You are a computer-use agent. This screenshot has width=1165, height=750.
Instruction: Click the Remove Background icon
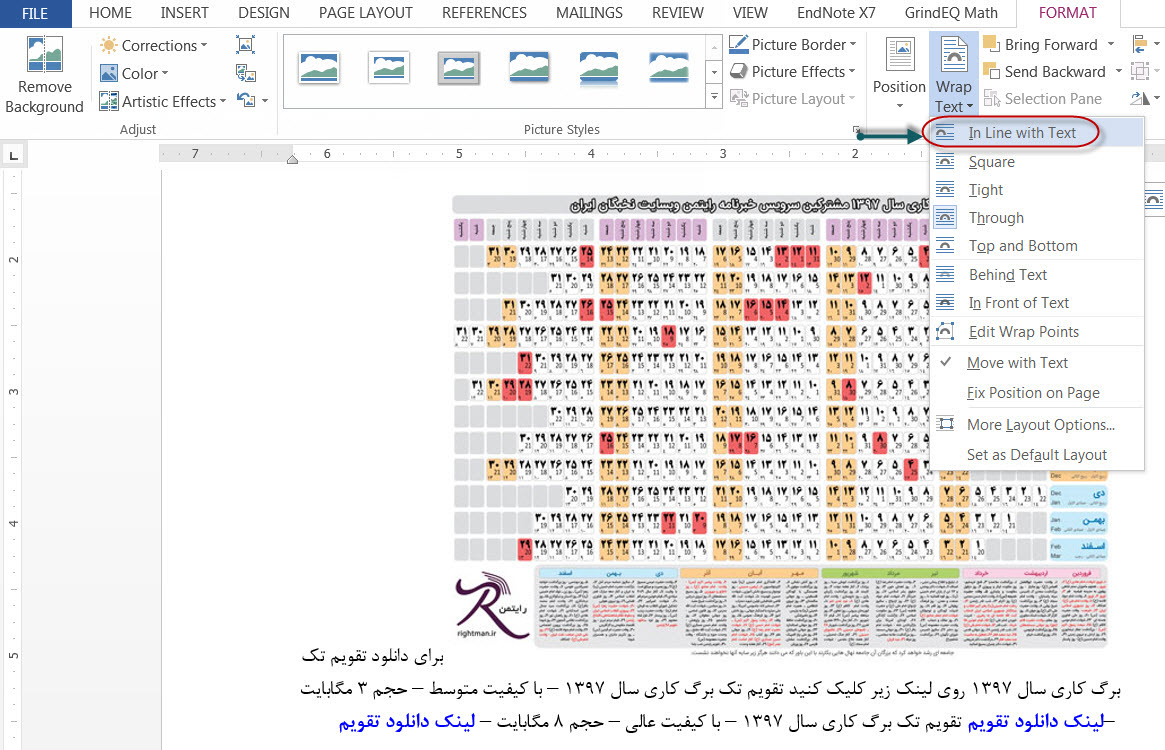click(44, 58)
